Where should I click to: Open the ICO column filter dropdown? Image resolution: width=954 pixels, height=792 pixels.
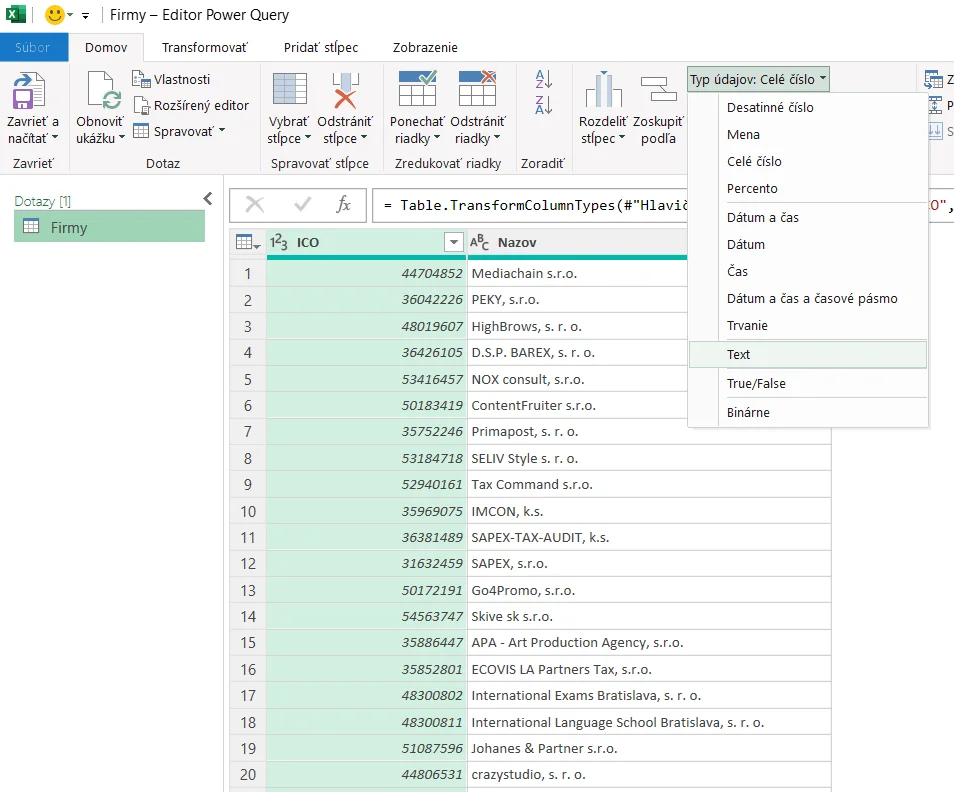click(453, 243)
